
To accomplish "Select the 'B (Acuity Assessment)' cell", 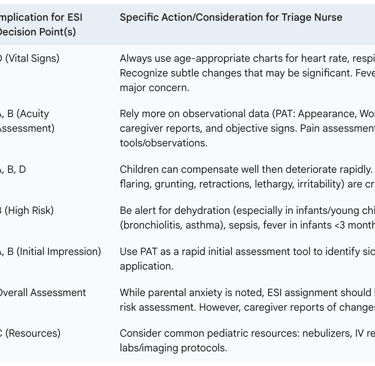I will (x=27, y=121).
